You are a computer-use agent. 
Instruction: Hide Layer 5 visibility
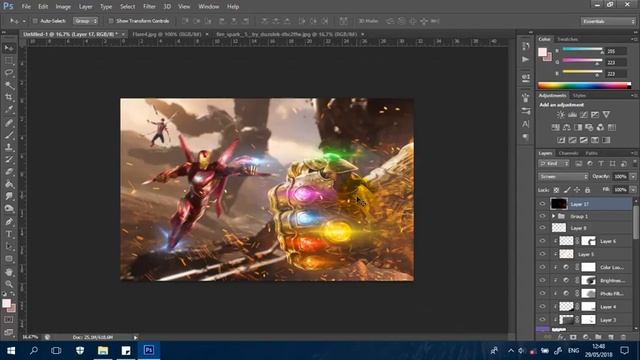[x=542, y=254]
